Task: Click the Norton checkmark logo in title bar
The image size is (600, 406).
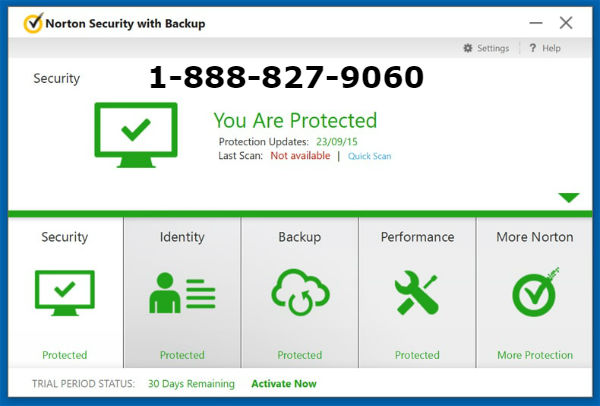Action: coord(33,23)
